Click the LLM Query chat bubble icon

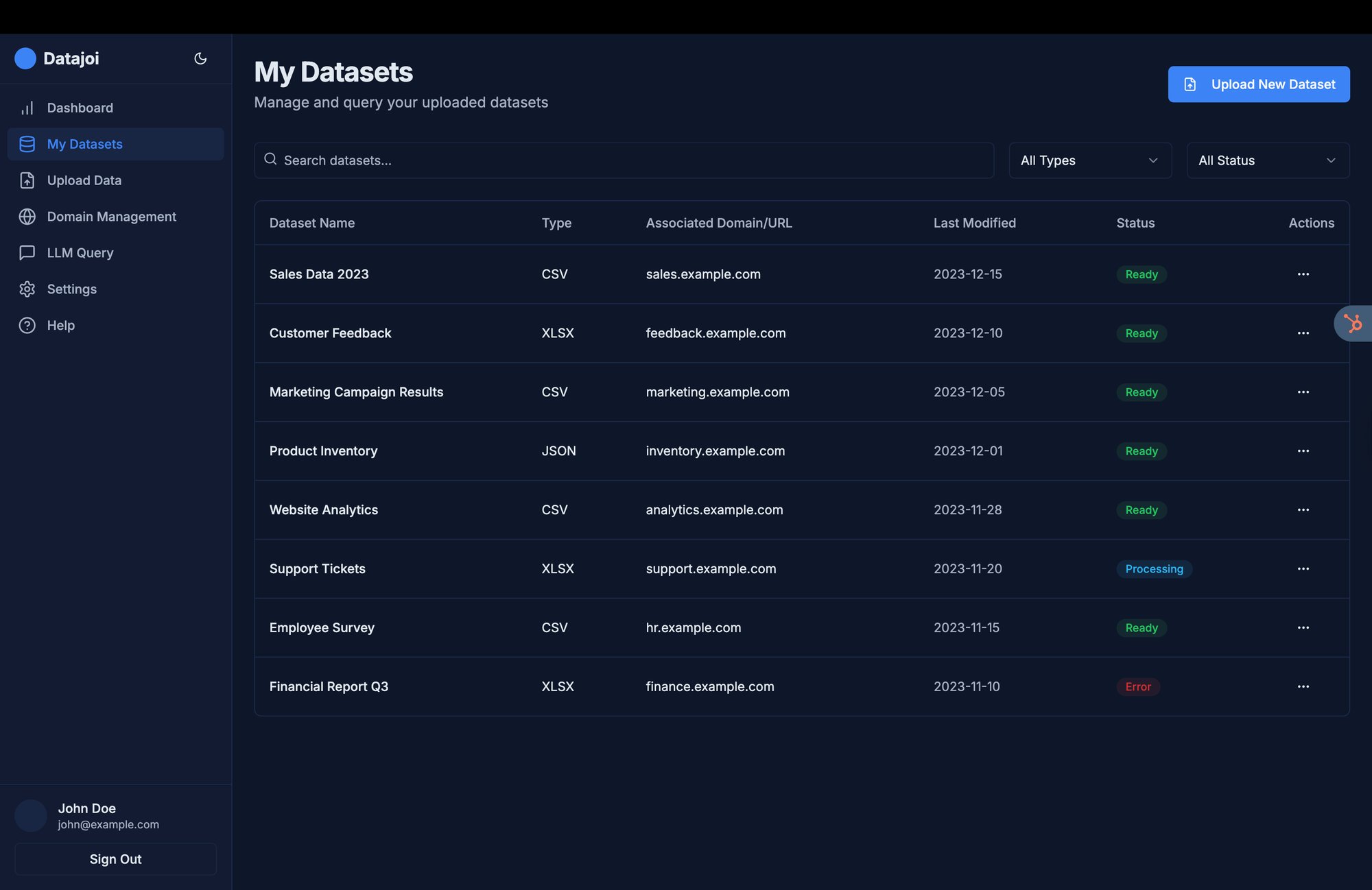point(27,253)
